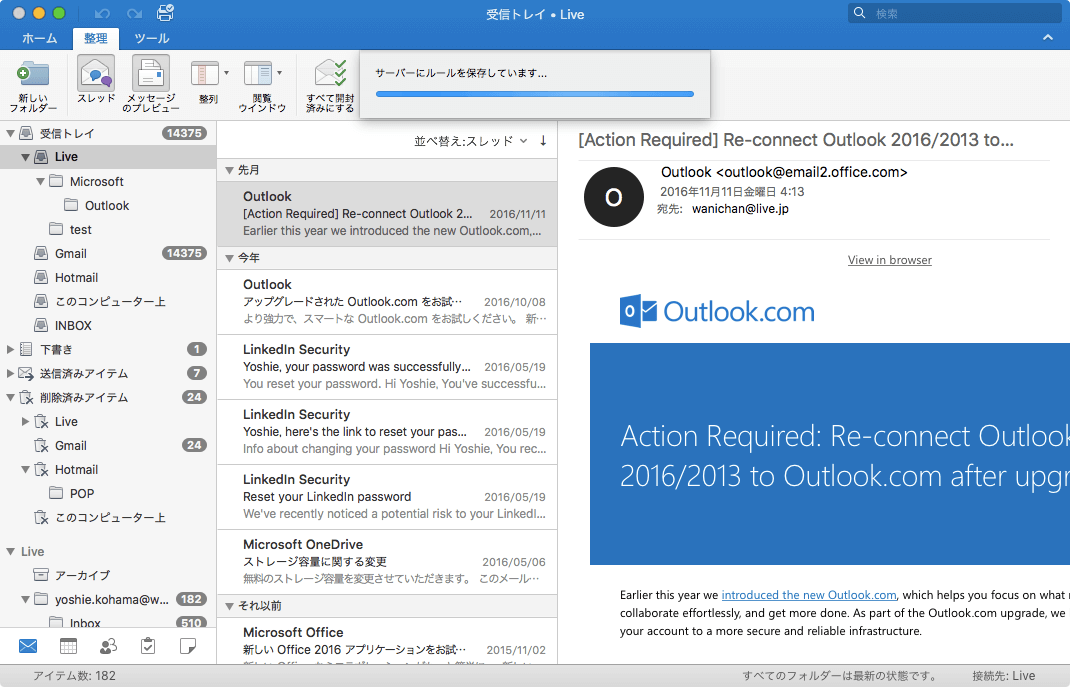Viewport: 1070px width, 687px height.
Task: Open LinkedIn 'here's the link to reset' email
Action: click(387, 432)
